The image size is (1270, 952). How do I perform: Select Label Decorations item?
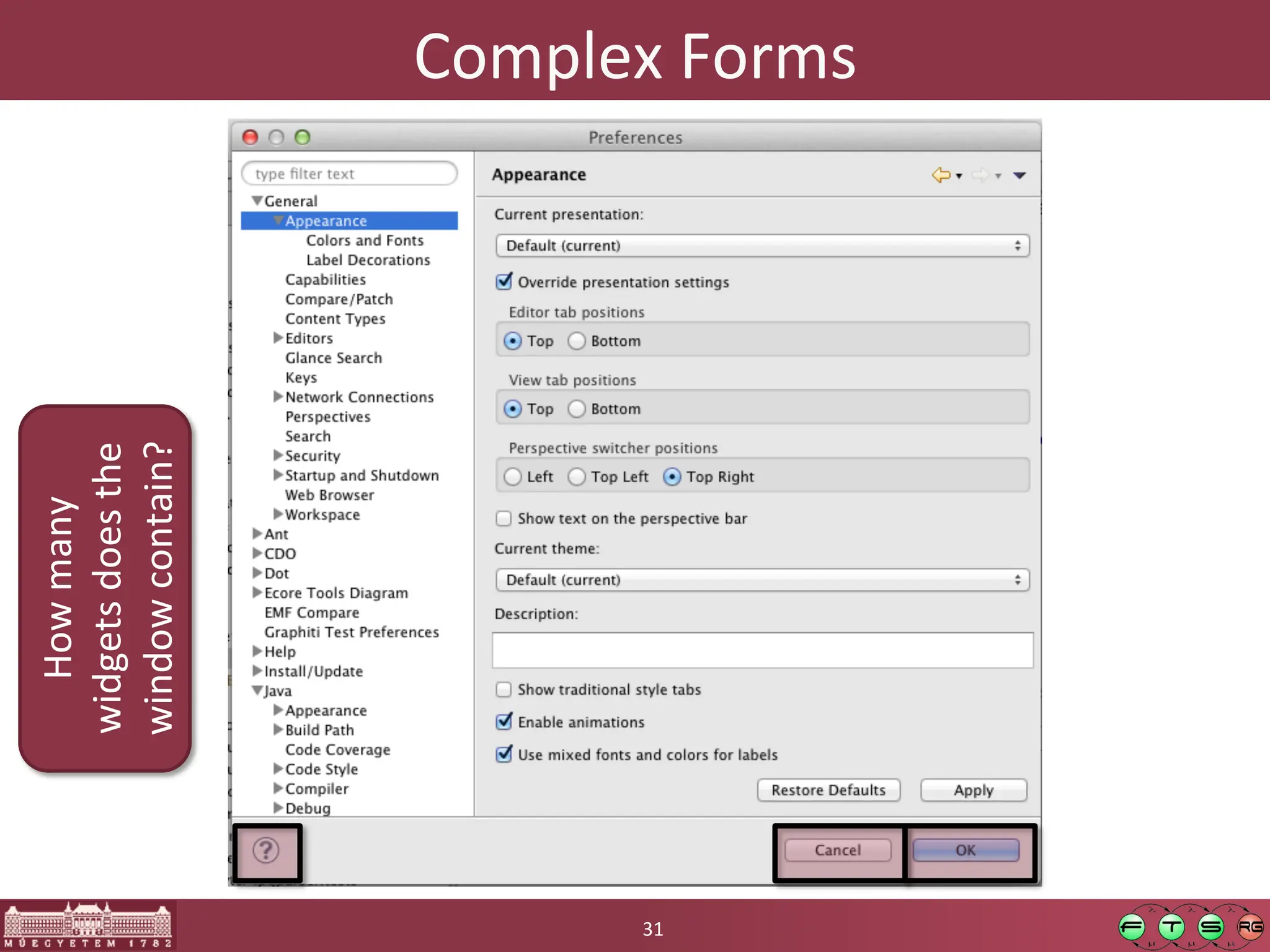click(x=368, y=260)
